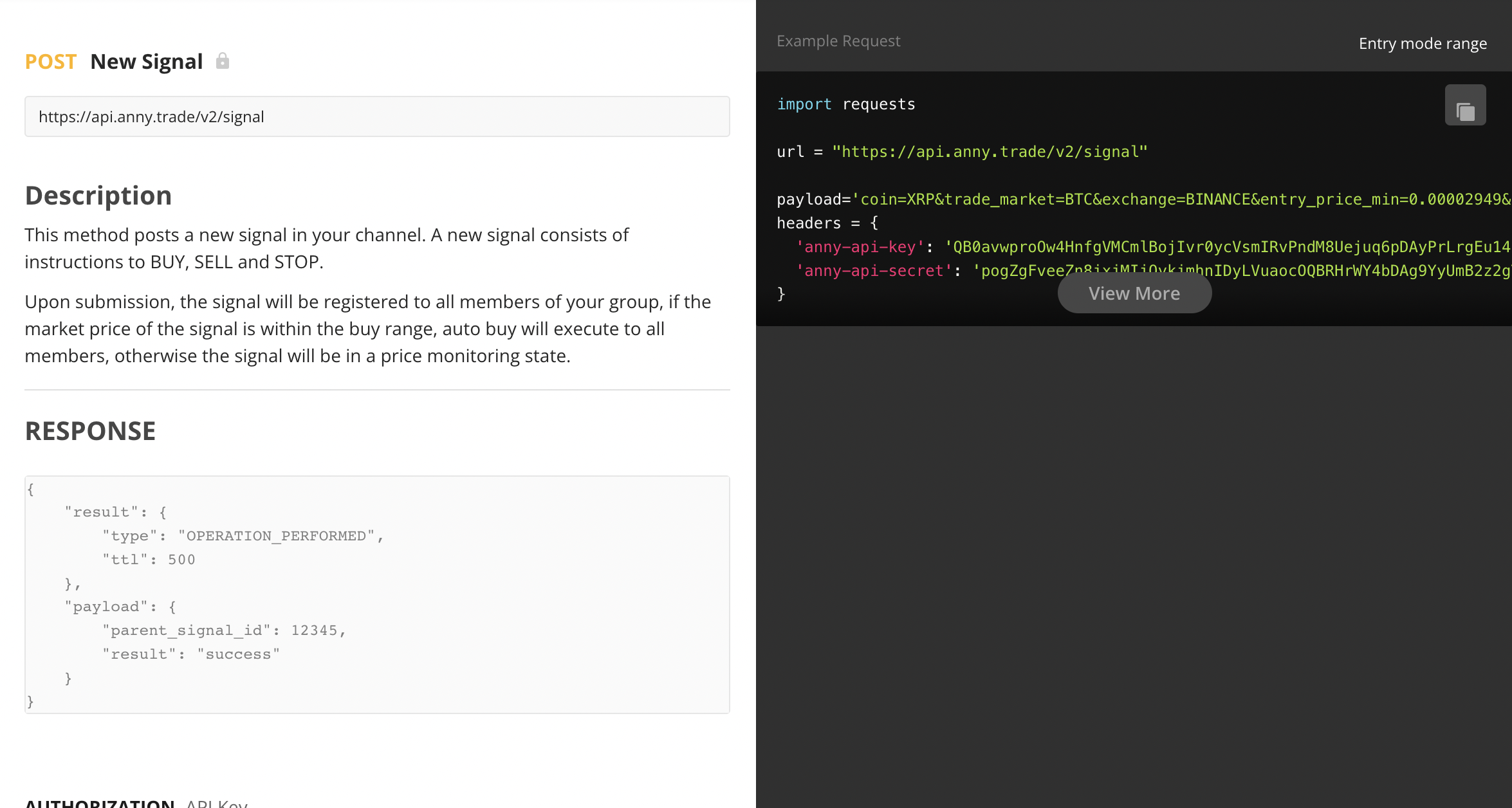Click the POST method badge

click(50, 61)
